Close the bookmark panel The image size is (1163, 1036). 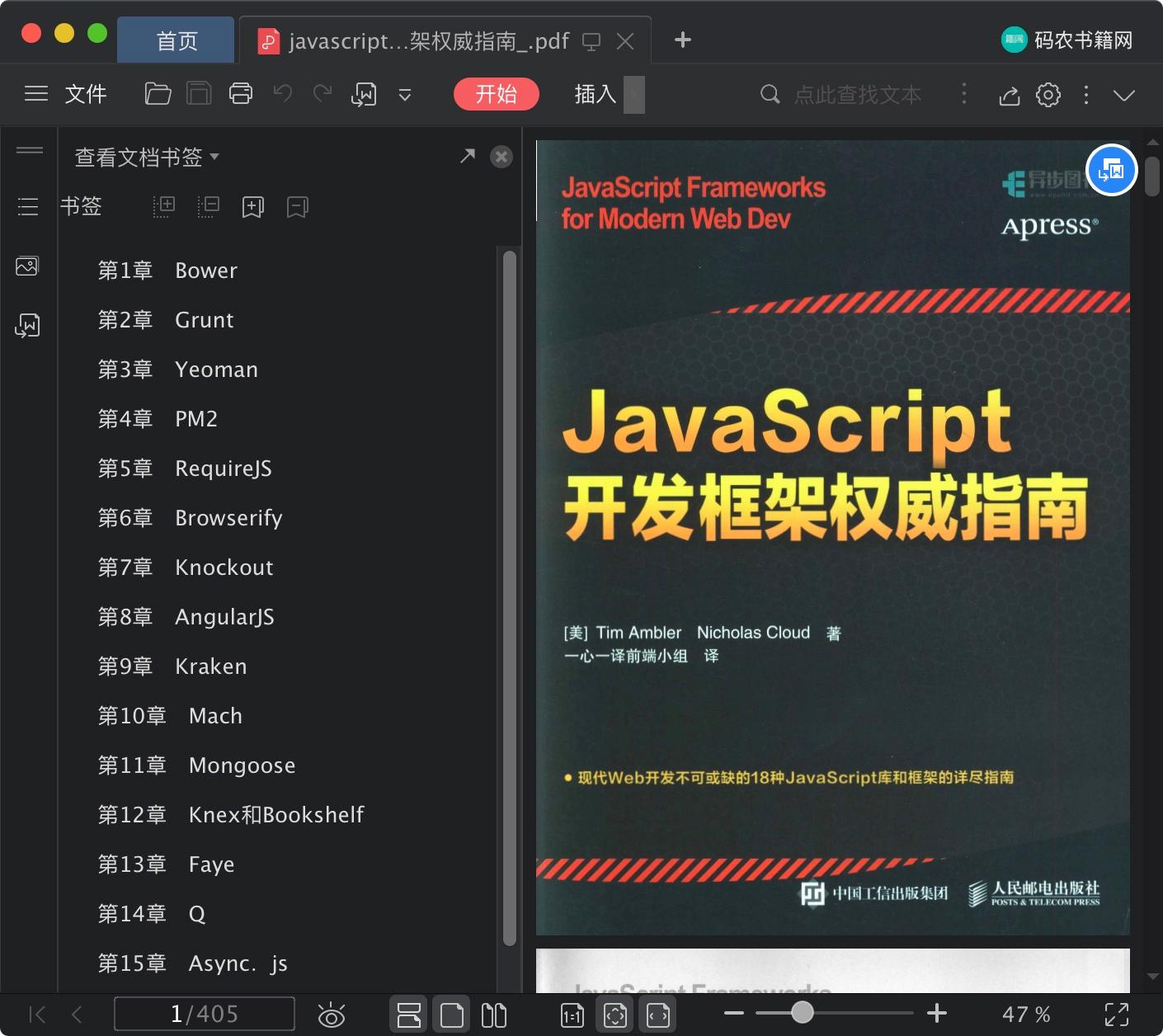point(501,157)
